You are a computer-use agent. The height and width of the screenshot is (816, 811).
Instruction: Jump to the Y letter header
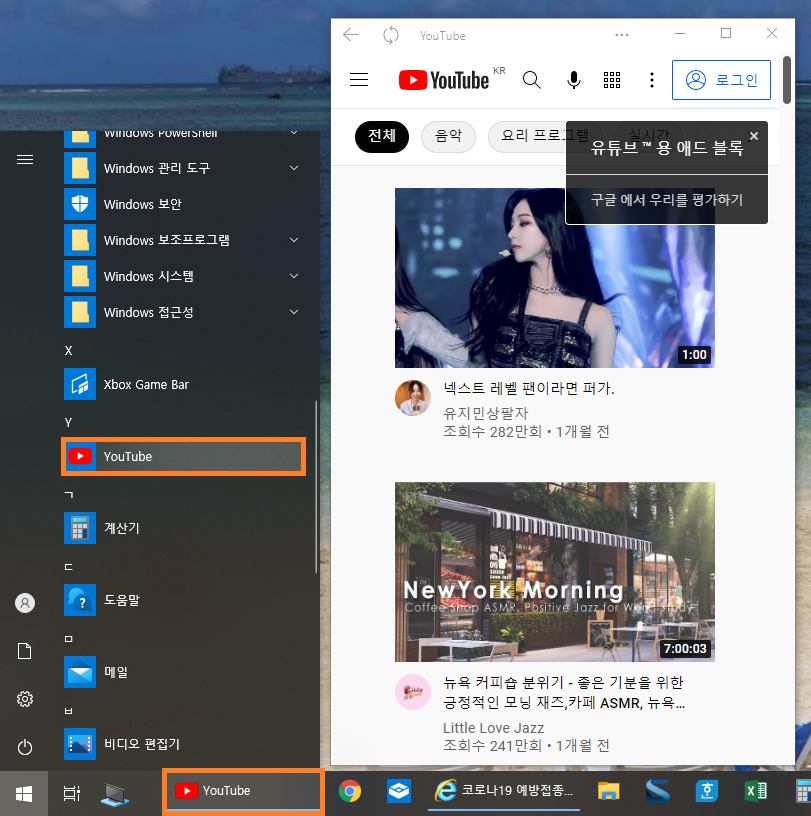coord(68,423)
